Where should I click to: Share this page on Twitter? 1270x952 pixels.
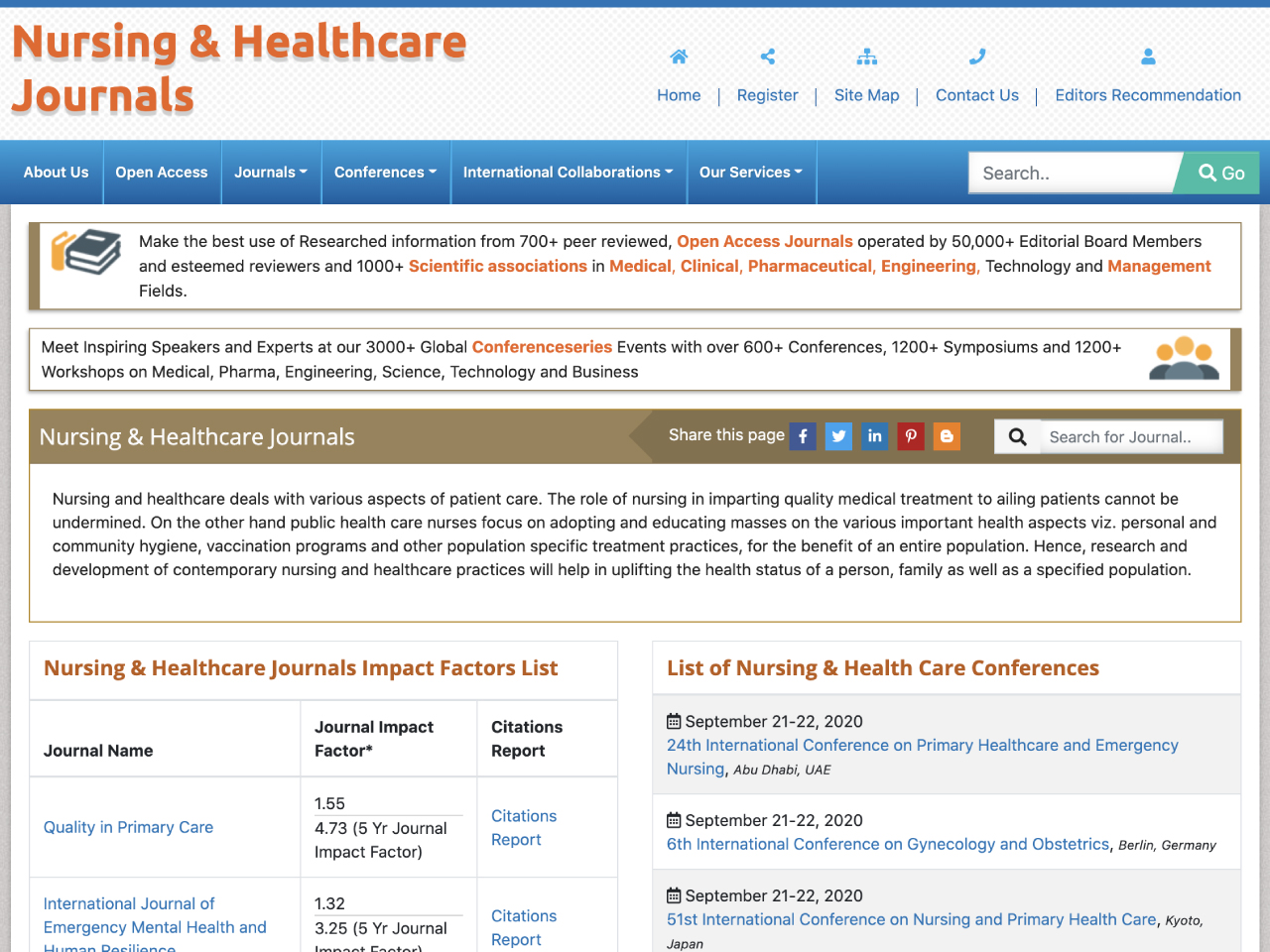(x=838, y=436)
